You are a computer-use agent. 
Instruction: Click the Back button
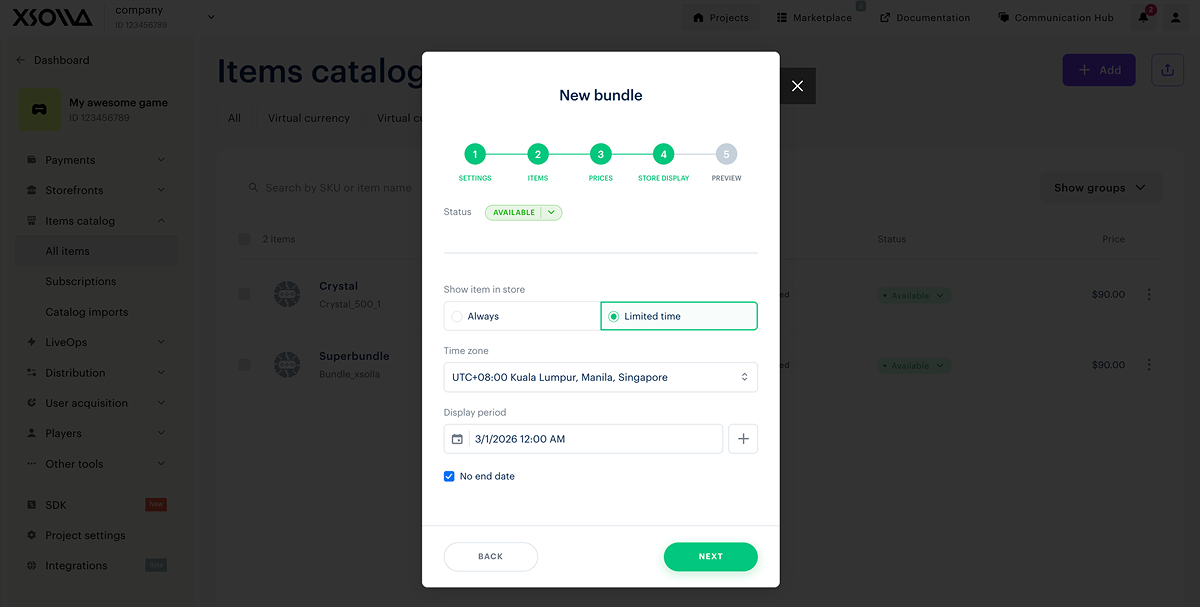tap(490, 556)
